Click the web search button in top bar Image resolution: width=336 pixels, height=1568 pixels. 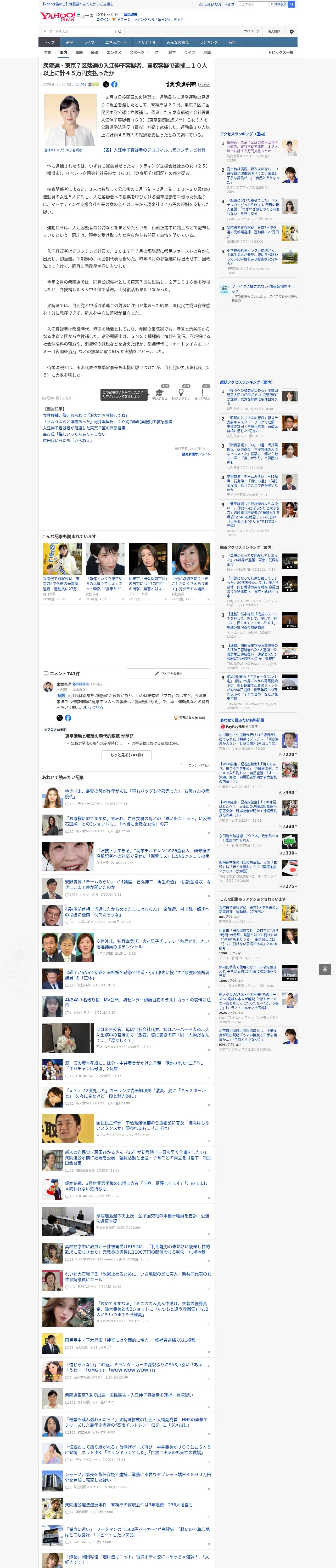(x=292, y=4)
